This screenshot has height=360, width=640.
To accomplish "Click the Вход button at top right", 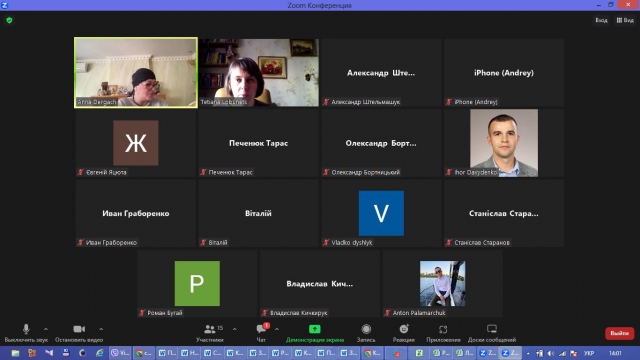I will tap(601, 20).
